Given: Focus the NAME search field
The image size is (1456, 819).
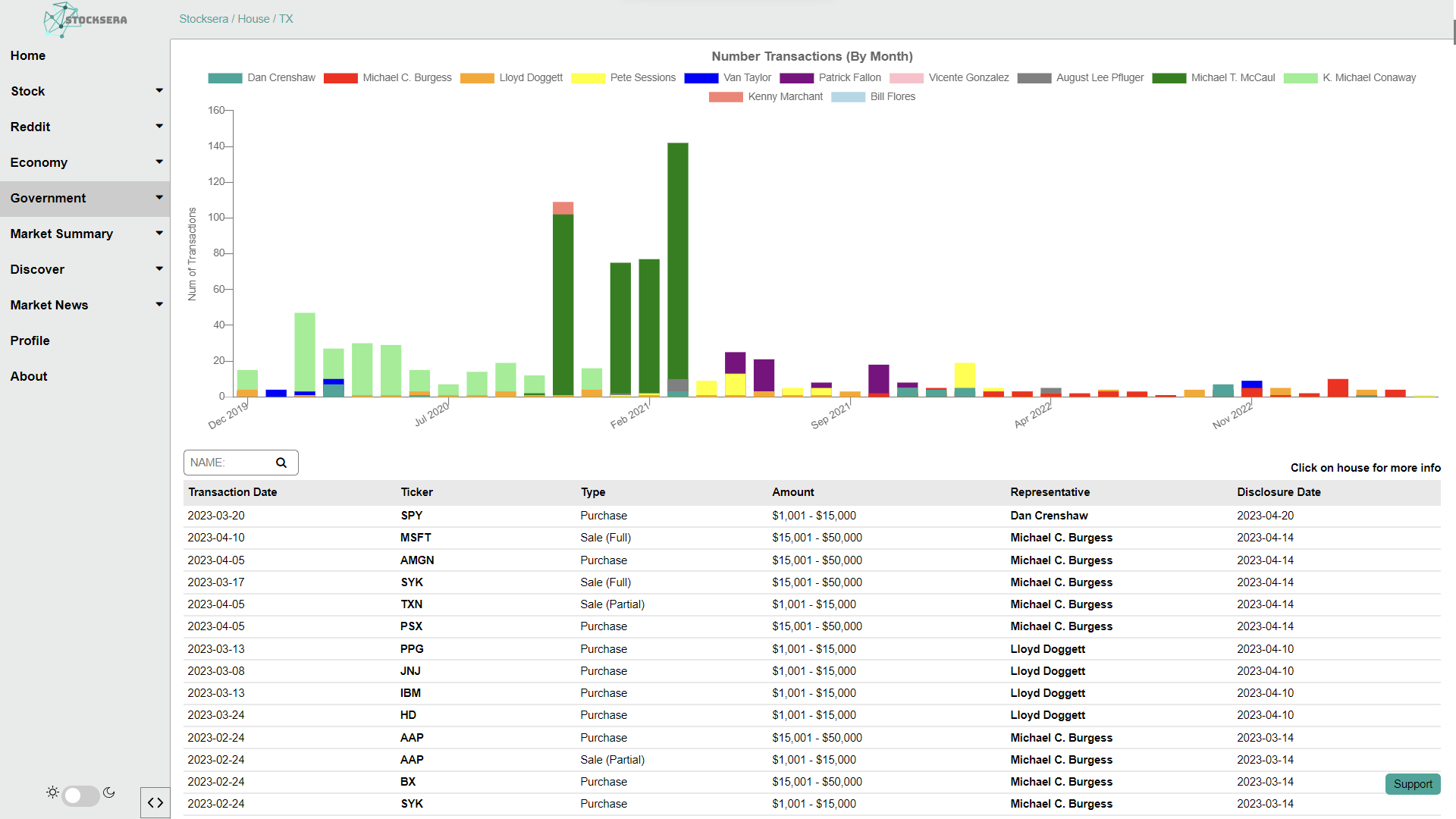Looking at the screenshot, I should [x=227, y=463].
